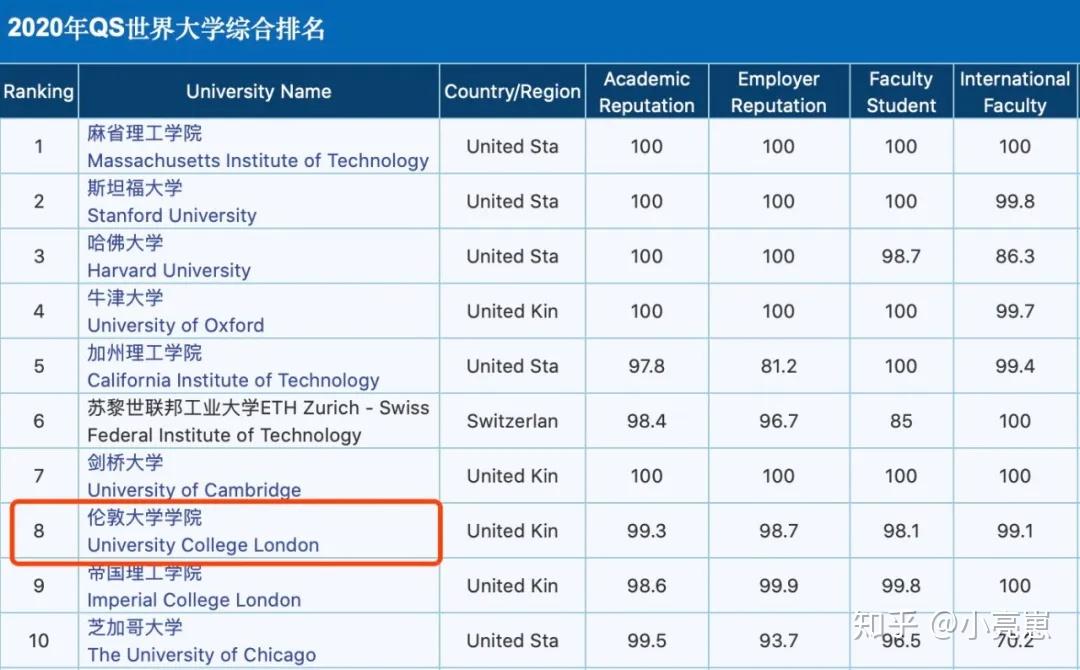This screenshot has width=1080, height=670.
Task: Open the Massachusetts Institute of Technology link
Action: tap(258, 160)
